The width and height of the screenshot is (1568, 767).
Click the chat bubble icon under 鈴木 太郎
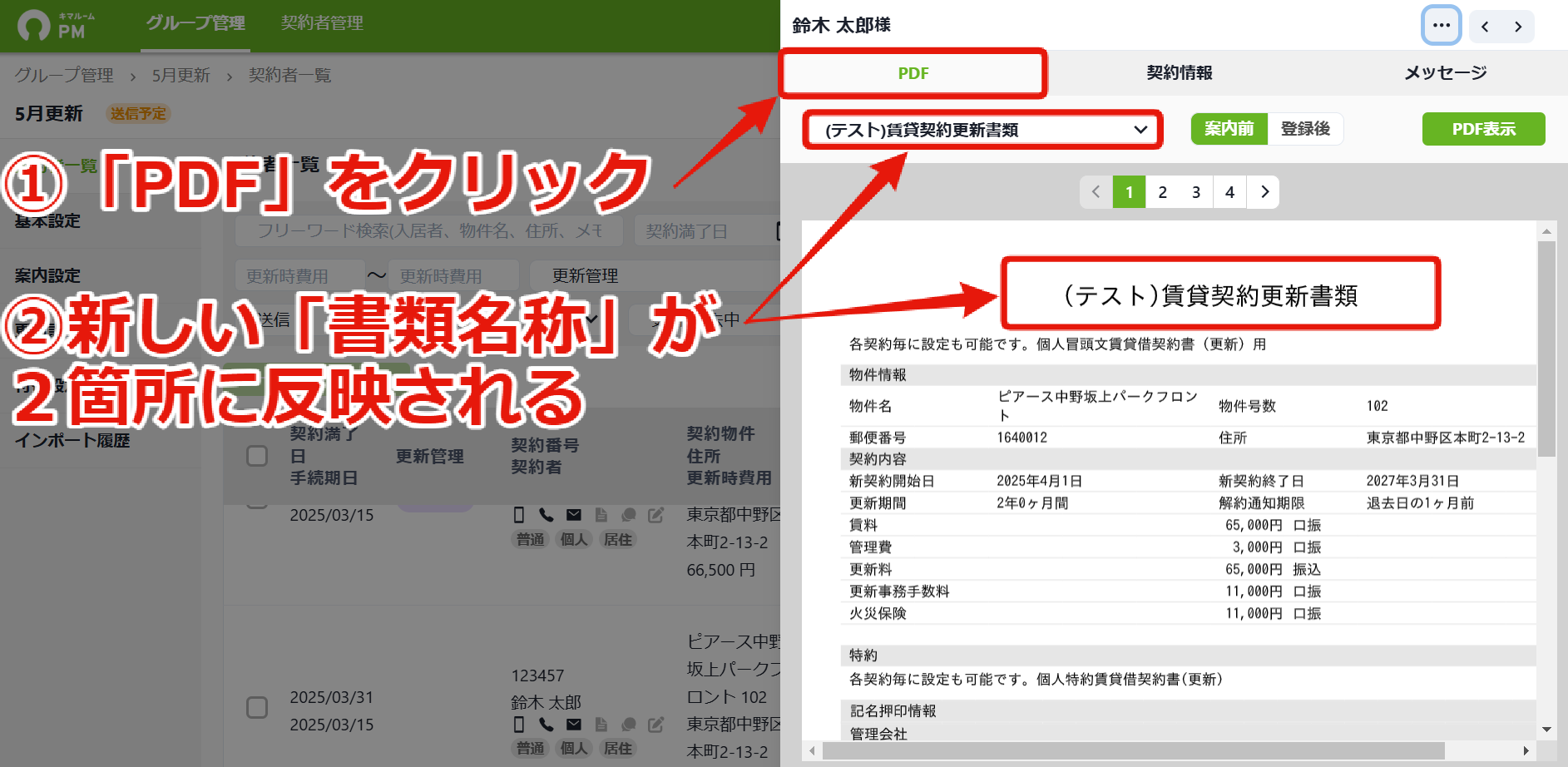click(629, 725)
